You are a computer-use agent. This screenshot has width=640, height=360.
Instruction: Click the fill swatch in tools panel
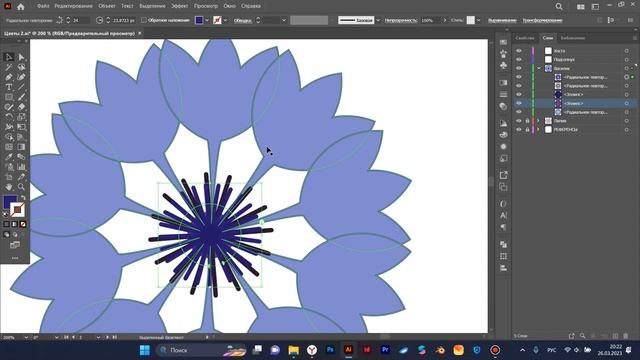tap(10, 202)
